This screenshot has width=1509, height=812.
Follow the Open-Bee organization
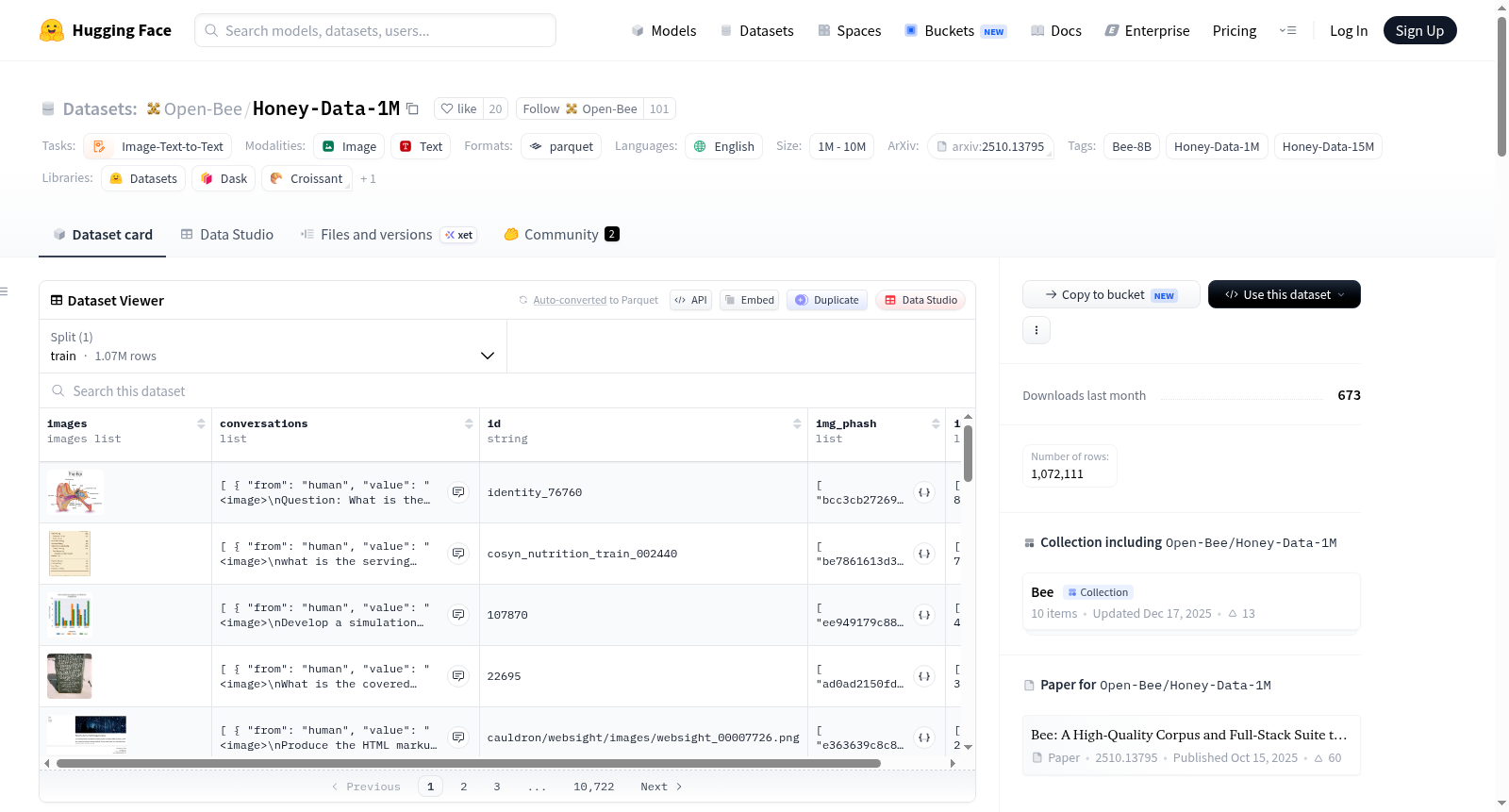(580, 108)
